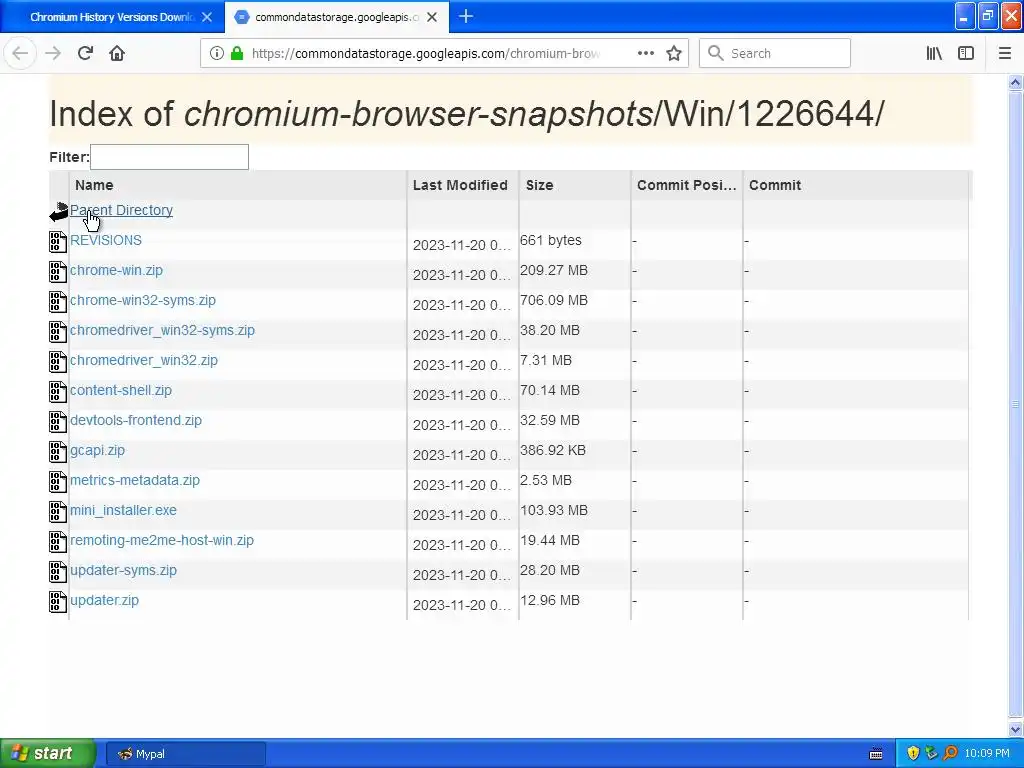The image size is (1024, 768).
Task: Sort by Last Modified column header
Action: pos(463,185)
